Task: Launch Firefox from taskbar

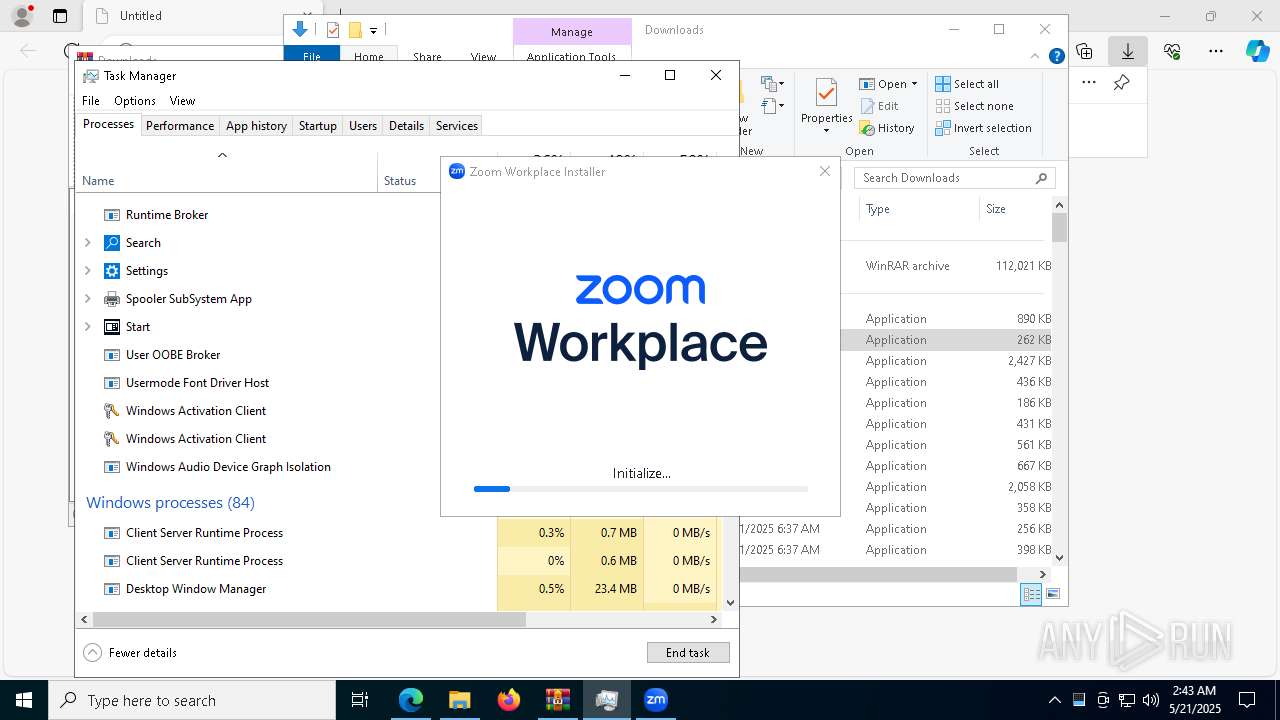Action: [x=509, y=700]
